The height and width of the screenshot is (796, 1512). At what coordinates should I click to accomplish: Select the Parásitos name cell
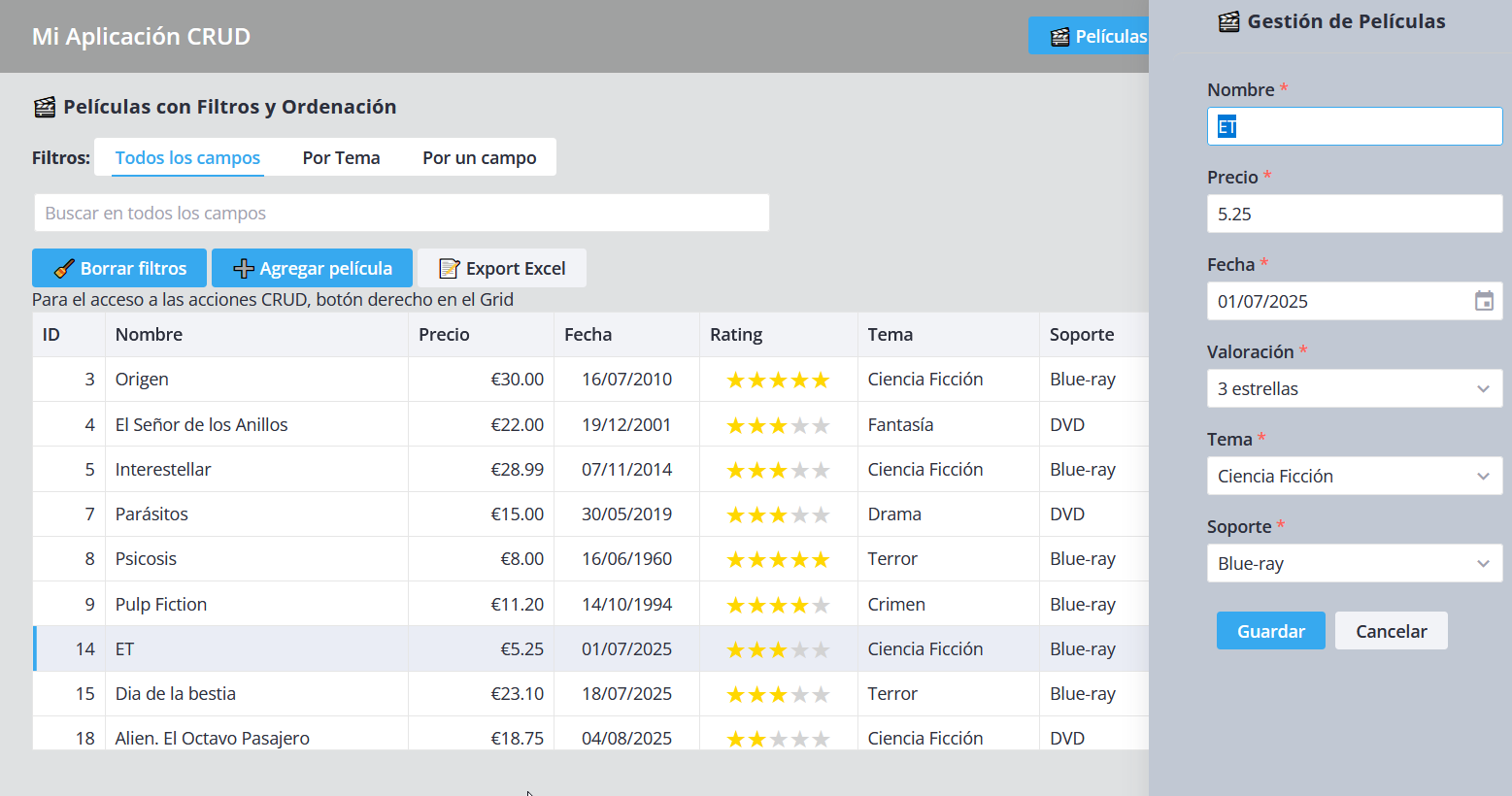[256, 514]
